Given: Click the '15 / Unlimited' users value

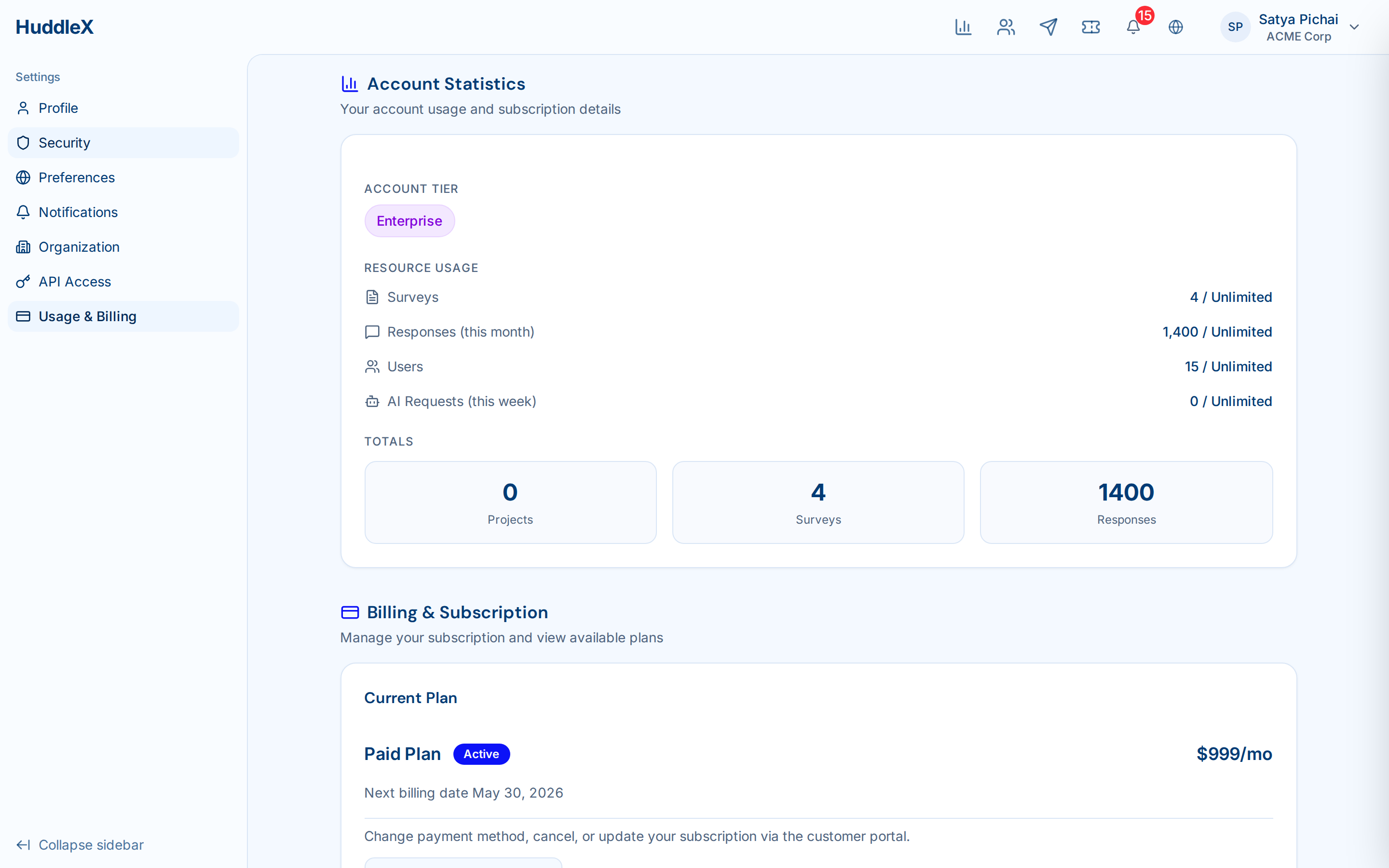Looking at the screenshot, I should pyautogui.click(x=1228, y=367).
